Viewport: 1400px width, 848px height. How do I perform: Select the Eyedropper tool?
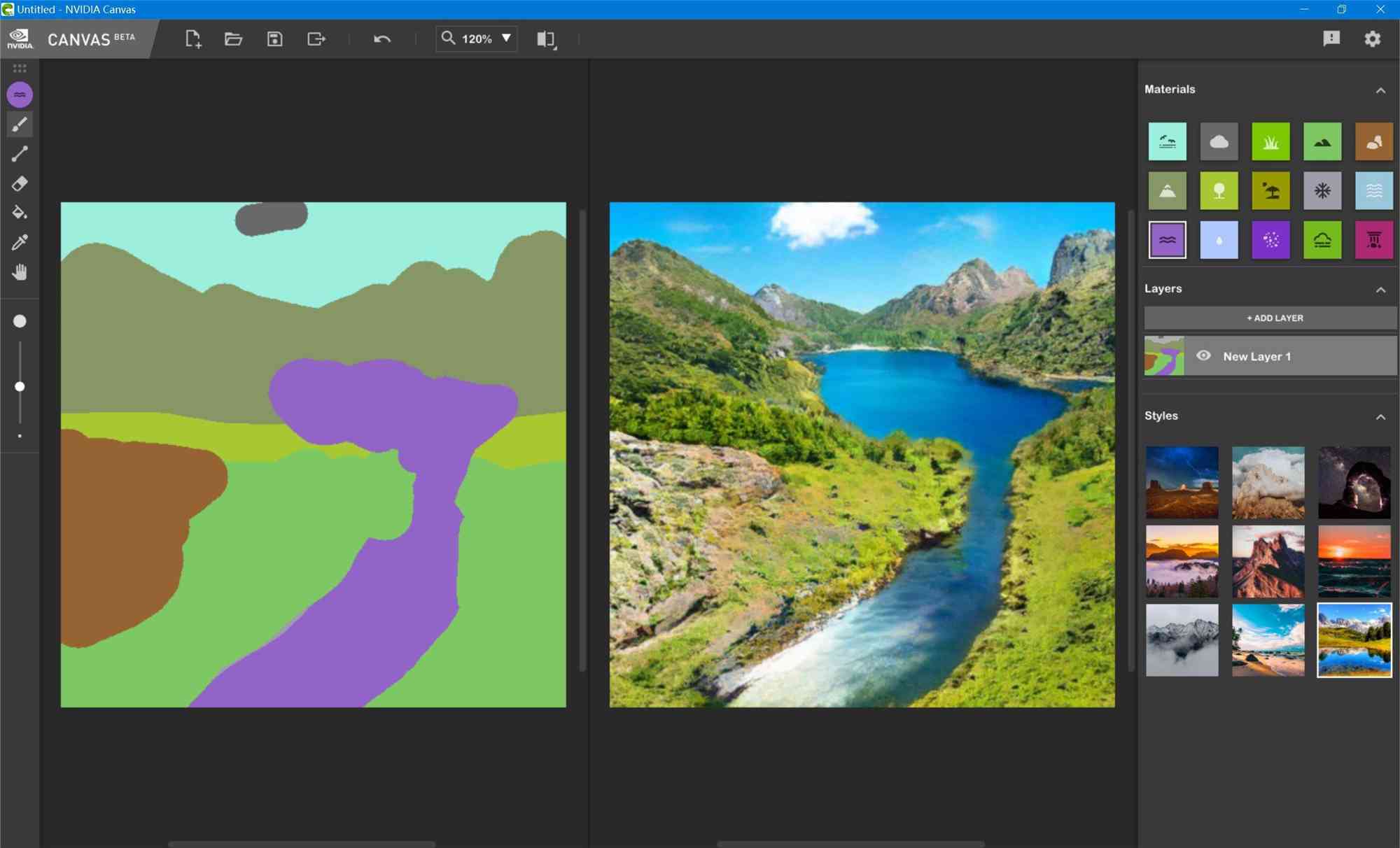point(20,243)
